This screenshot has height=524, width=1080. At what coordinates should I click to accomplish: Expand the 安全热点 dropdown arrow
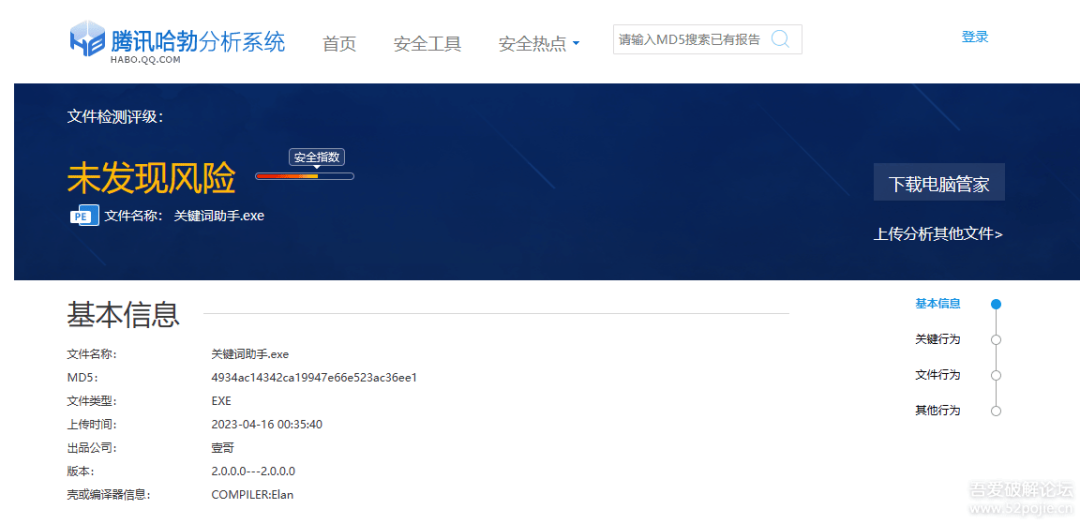(577, 44)
